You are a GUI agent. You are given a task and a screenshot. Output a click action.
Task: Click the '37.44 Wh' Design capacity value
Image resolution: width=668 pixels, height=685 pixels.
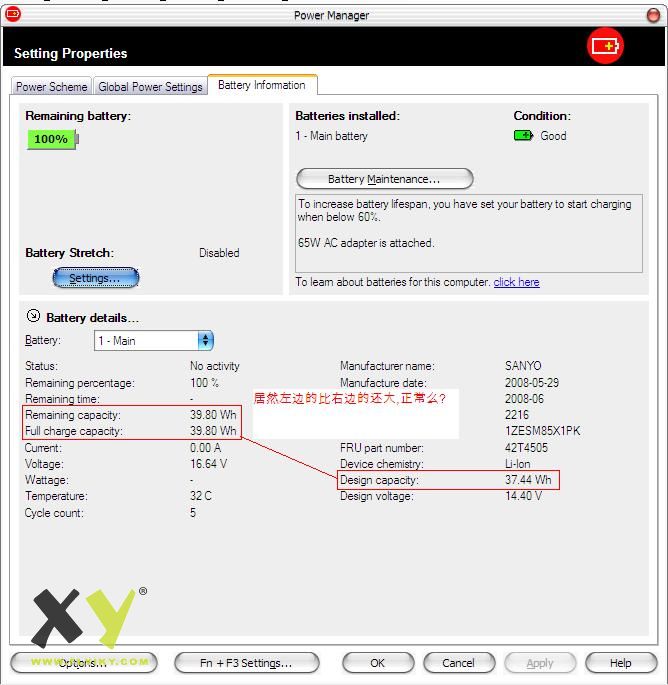[528, 480]
